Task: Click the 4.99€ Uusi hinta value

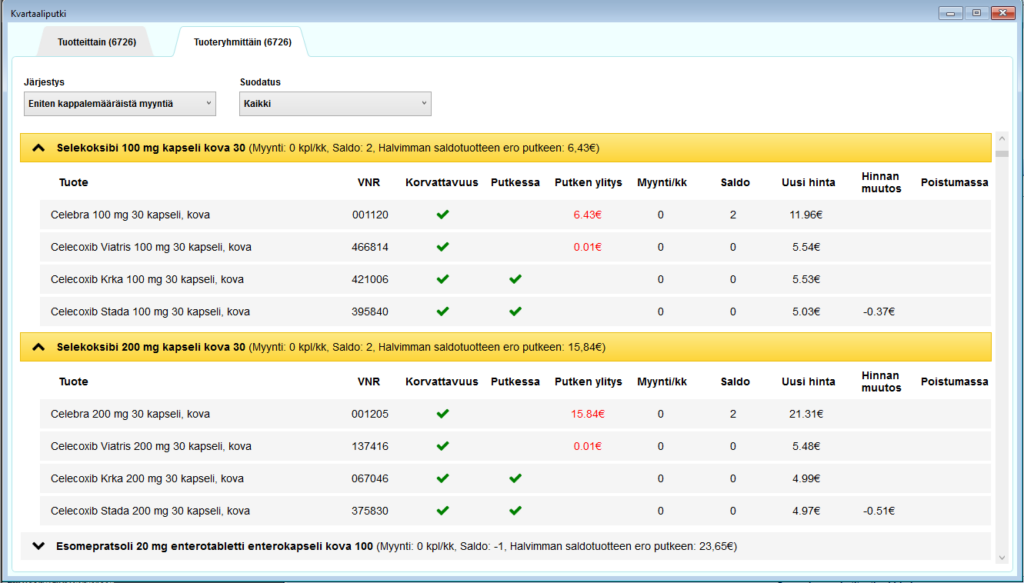Action: click(x=806, y=479)
